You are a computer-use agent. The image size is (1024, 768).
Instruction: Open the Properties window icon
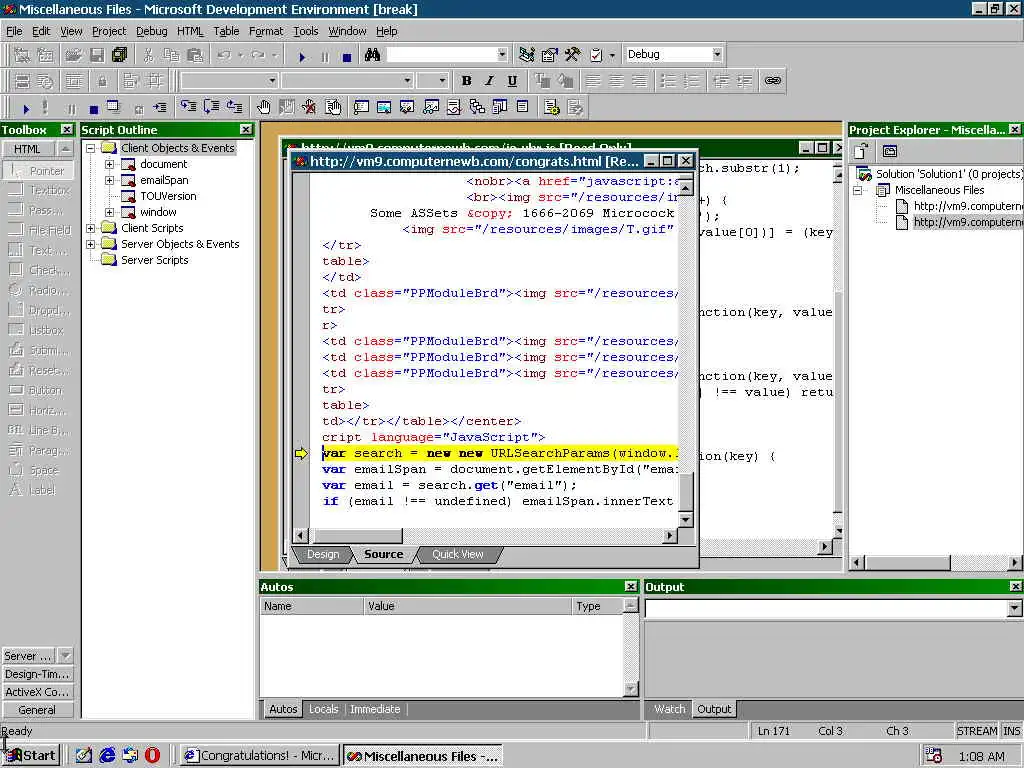(x=549, y=55)
